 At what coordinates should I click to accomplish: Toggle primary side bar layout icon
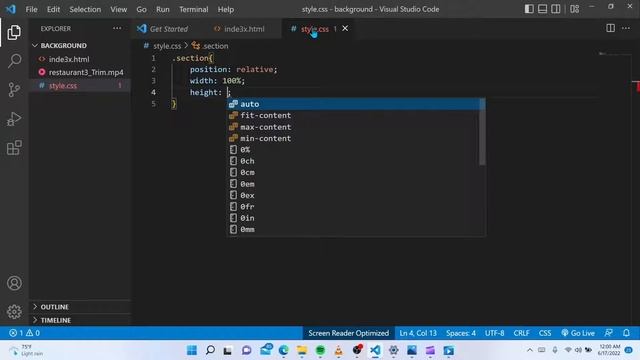click(529, 9)
